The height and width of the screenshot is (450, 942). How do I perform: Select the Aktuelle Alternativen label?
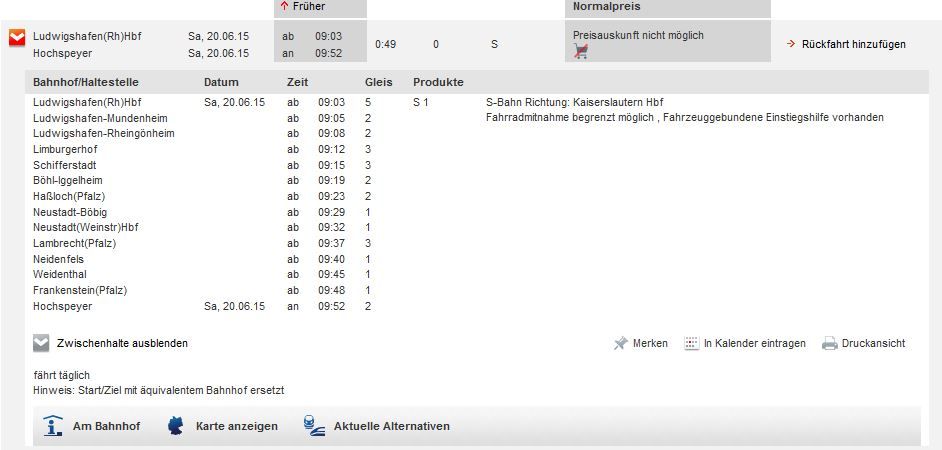(x=391, y=426)
